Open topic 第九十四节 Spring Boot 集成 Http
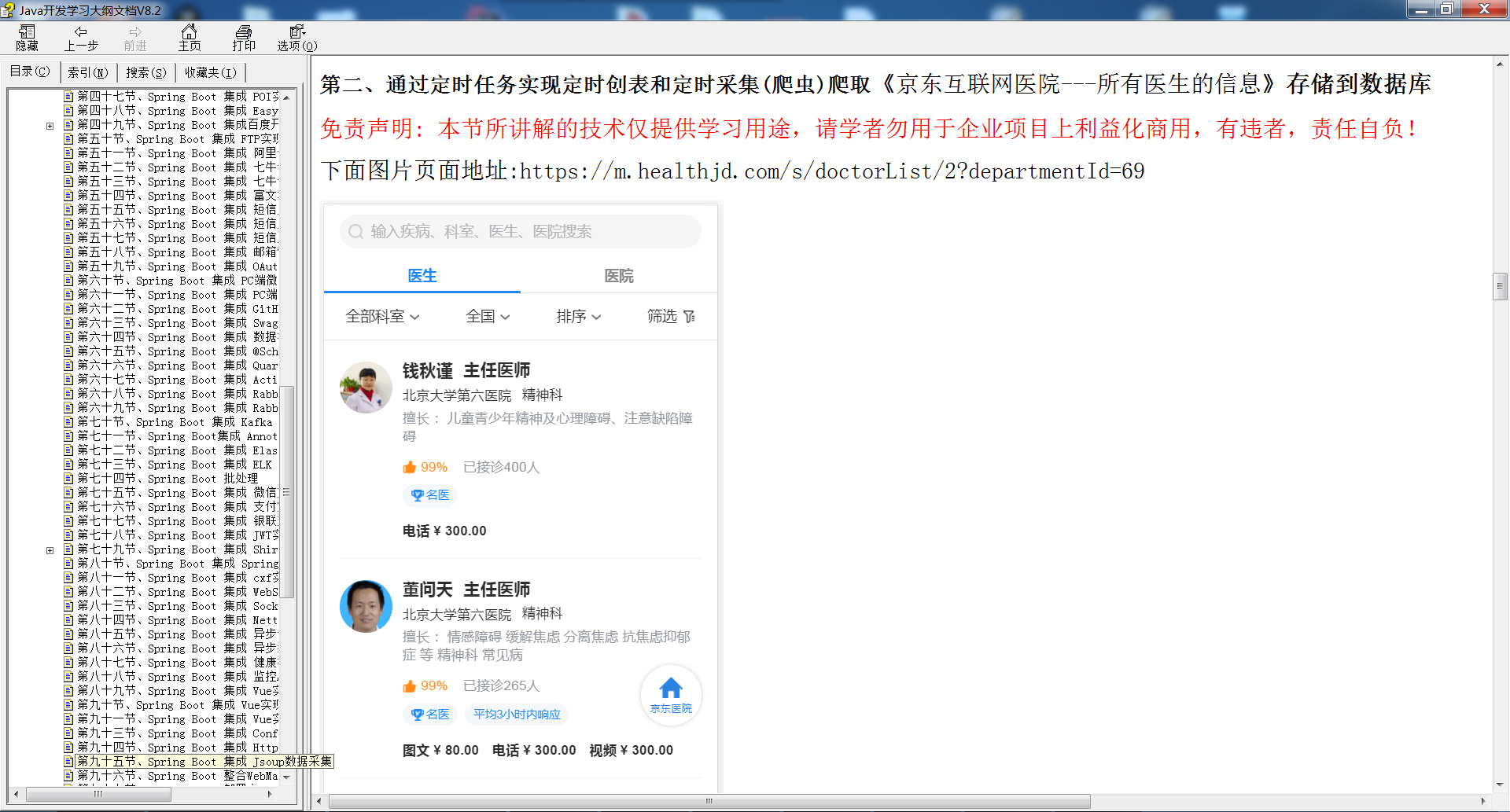Viewport: 1510px width, 812px height. point(178,748)
